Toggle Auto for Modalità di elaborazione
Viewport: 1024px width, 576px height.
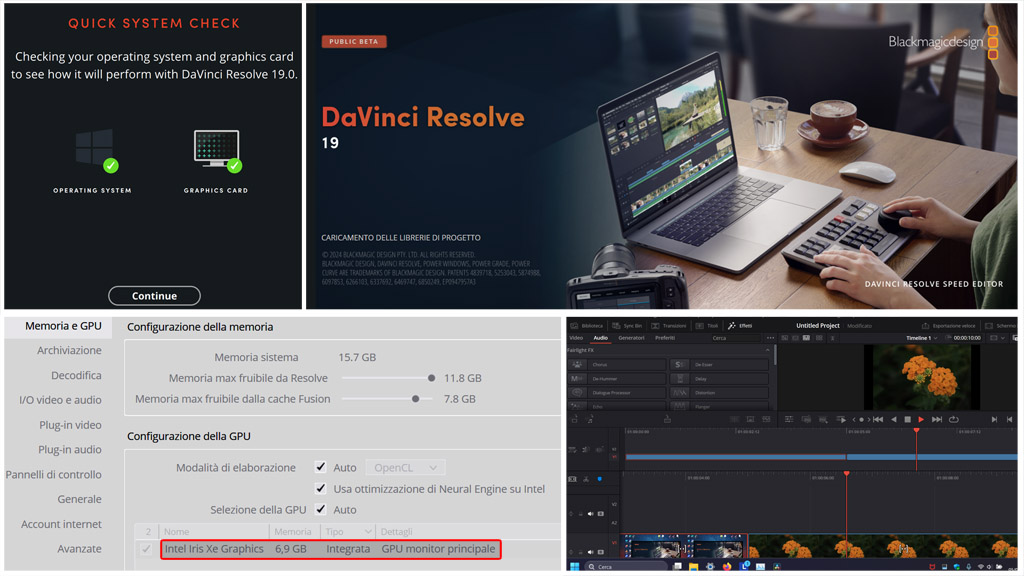[x=321, y=467]
